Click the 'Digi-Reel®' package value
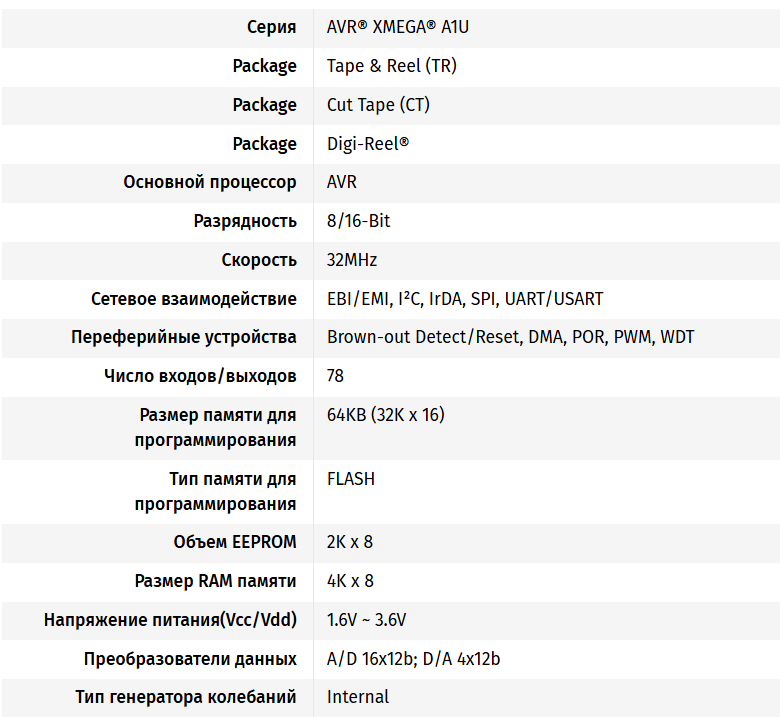The image size is (780, 717). click(x=367, y=144)
